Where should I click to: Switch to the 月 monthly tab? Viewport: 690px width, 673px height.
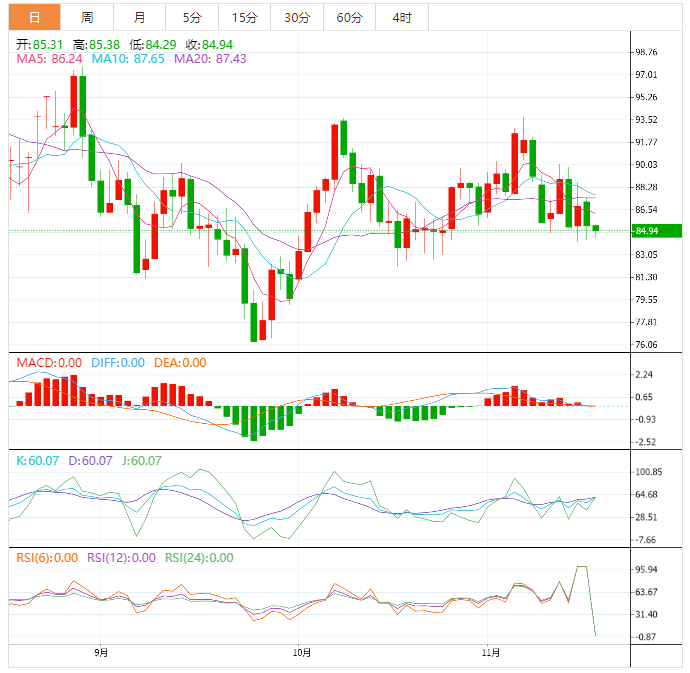[x=139, y=18]
